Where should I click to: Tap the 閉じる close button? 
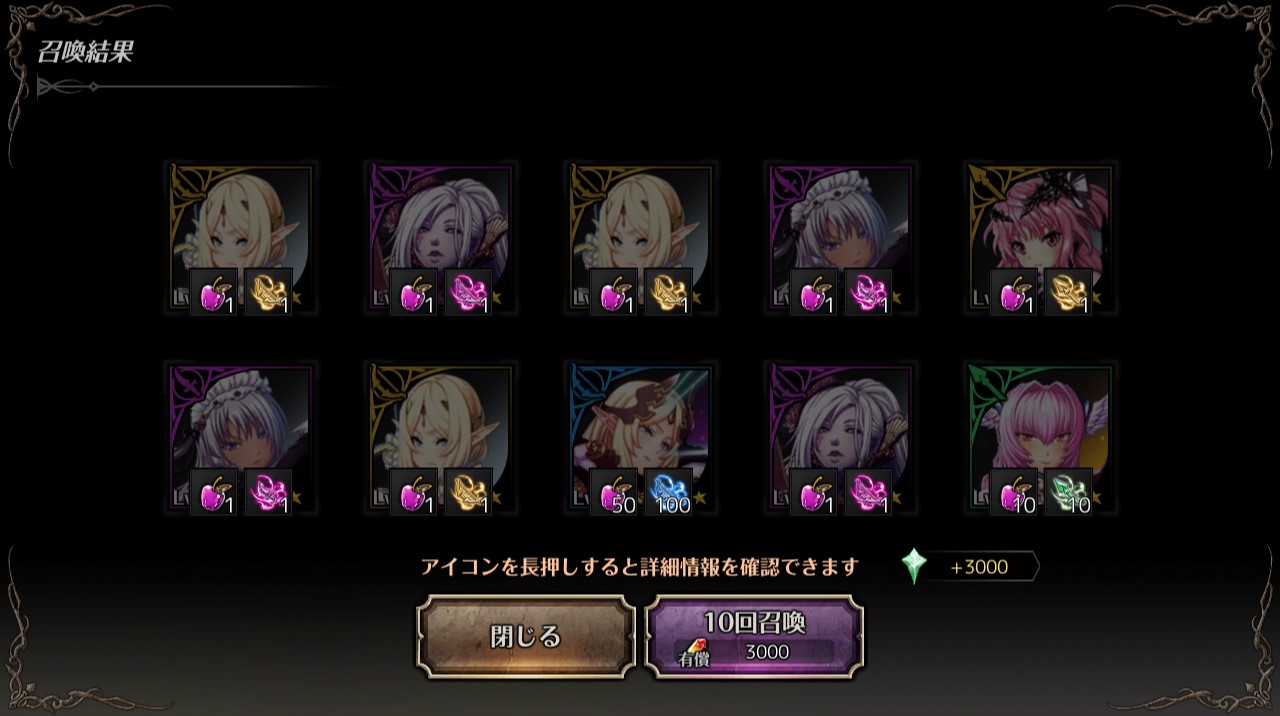[526, 637]
